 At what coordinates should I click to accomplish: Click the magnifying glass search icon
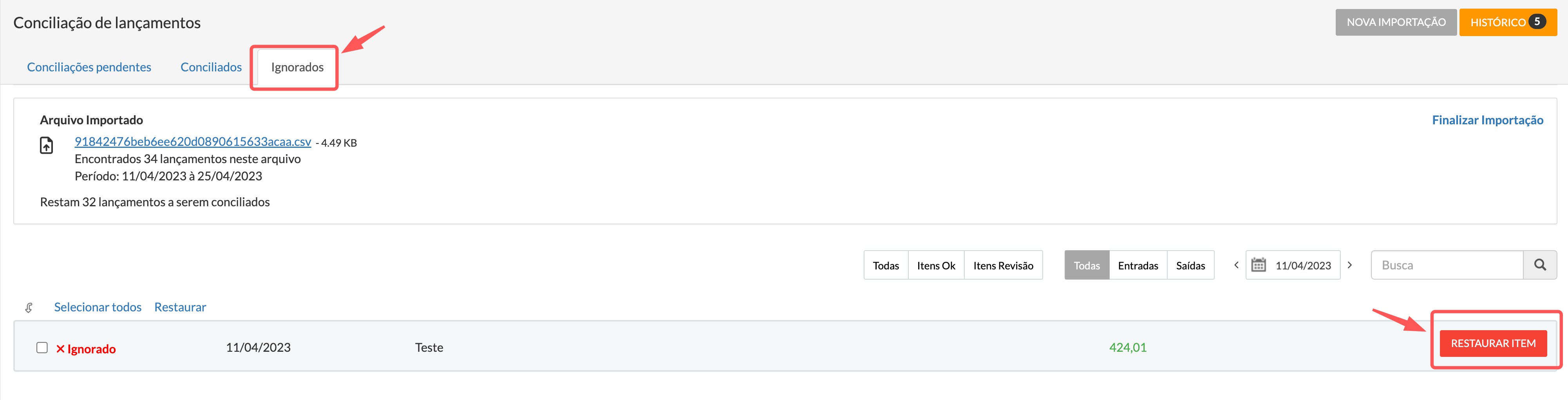coord(1539,265)
